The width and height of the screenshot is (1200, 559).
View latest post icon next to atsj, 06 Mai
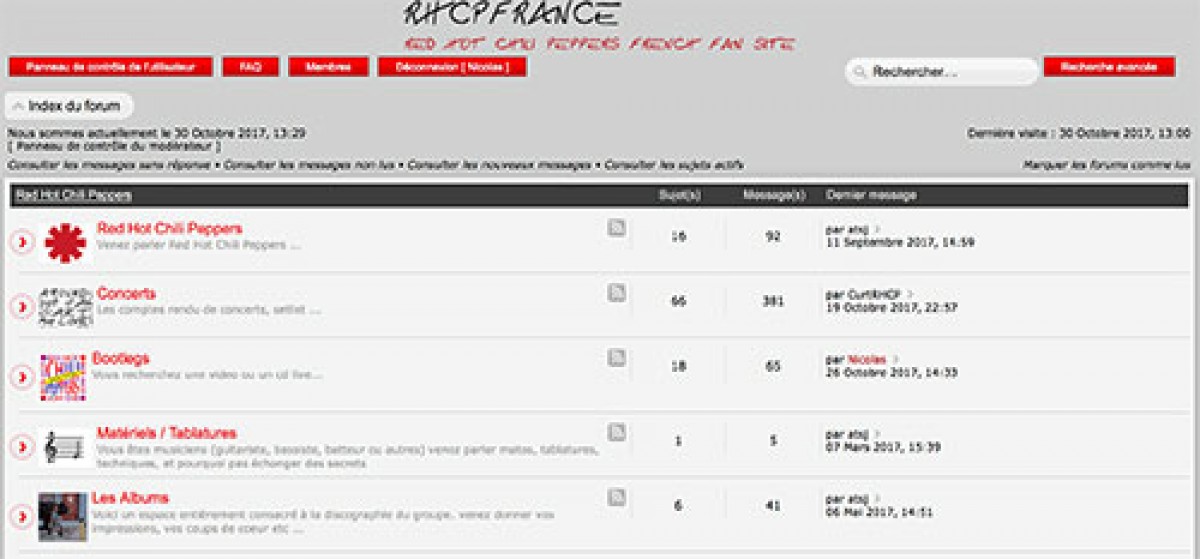click(875, 498)
